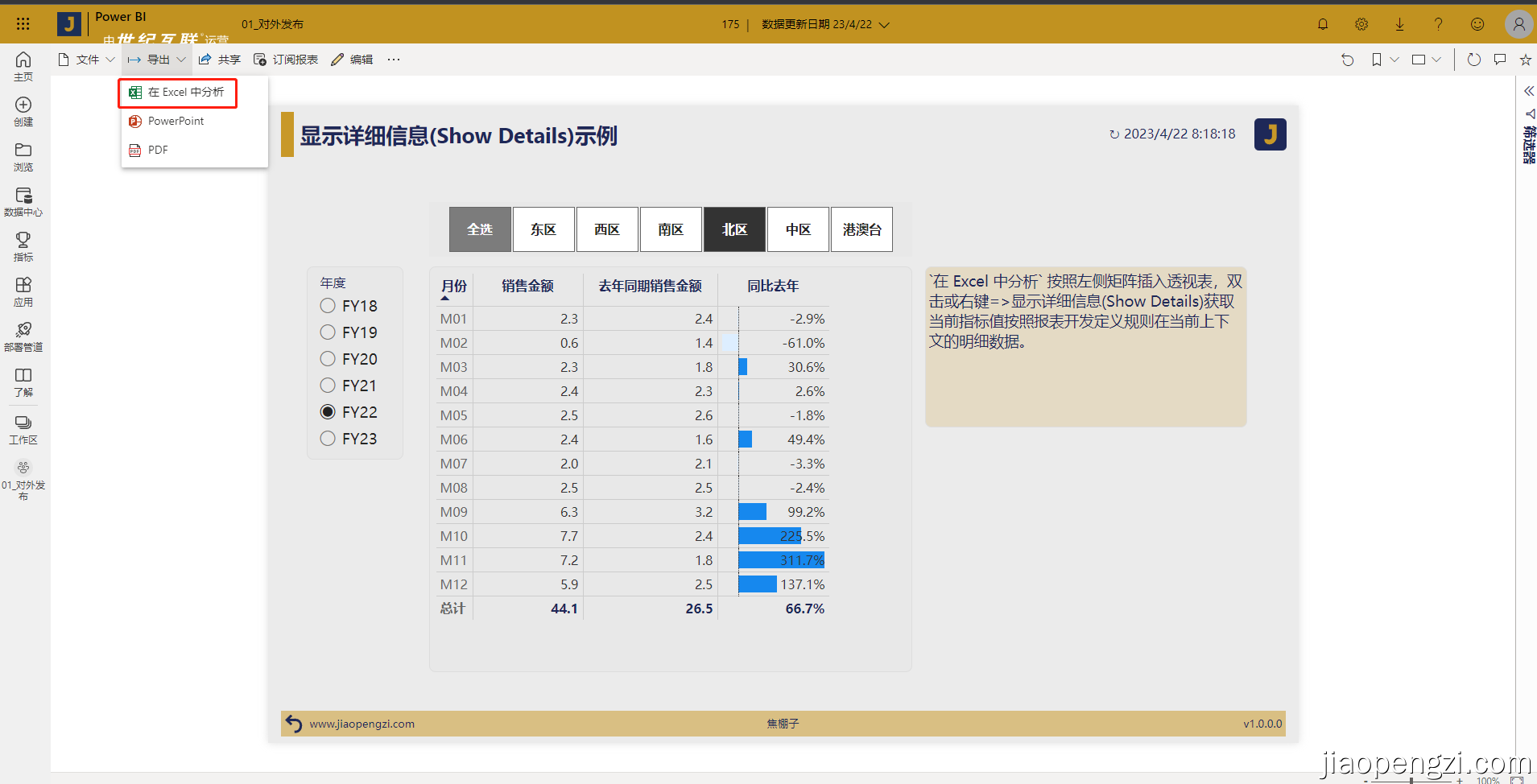Click the M09 row label

click(x=454, y=512)
